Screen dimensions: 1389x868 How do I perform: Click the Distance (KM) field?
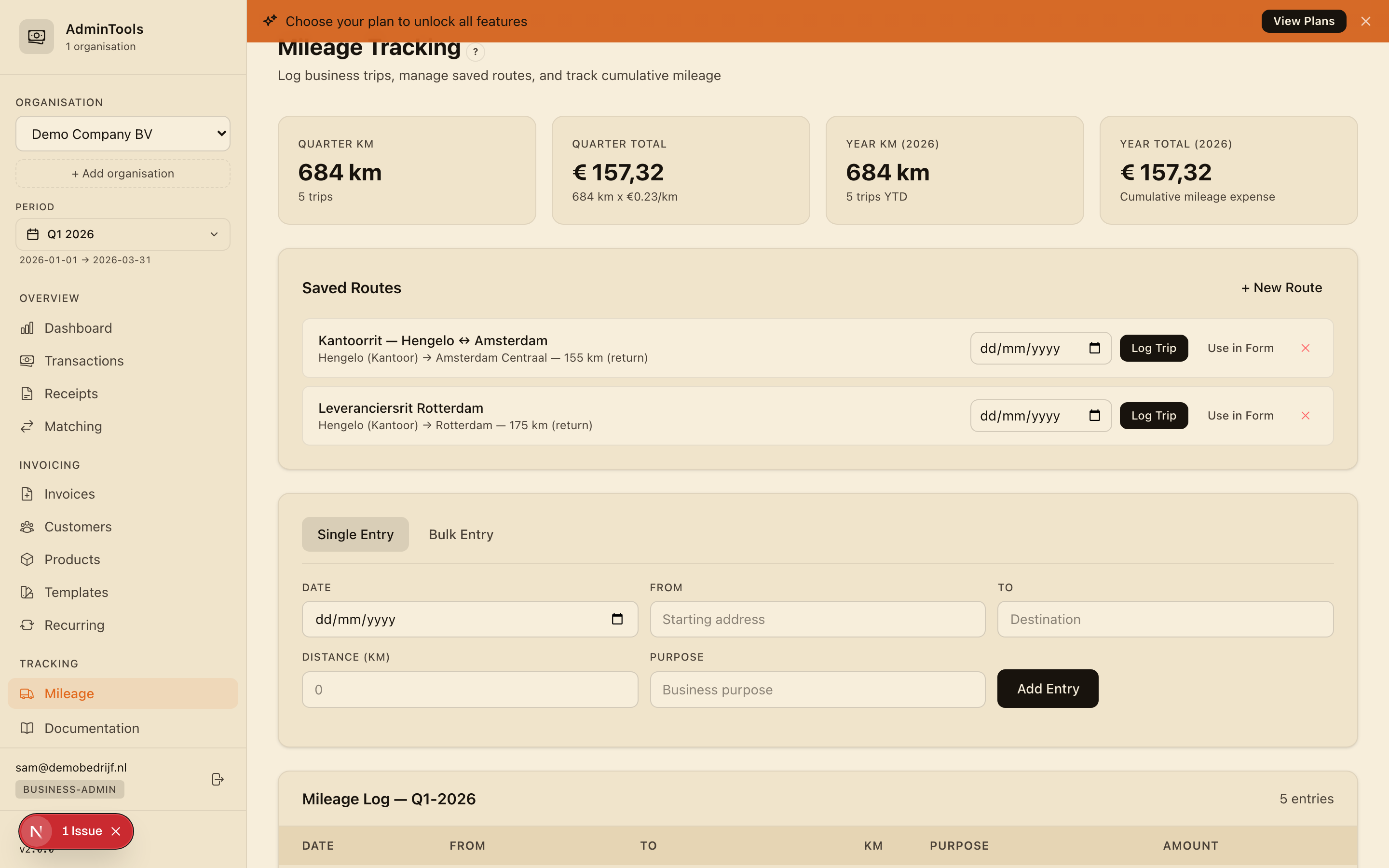pos(469,690)
